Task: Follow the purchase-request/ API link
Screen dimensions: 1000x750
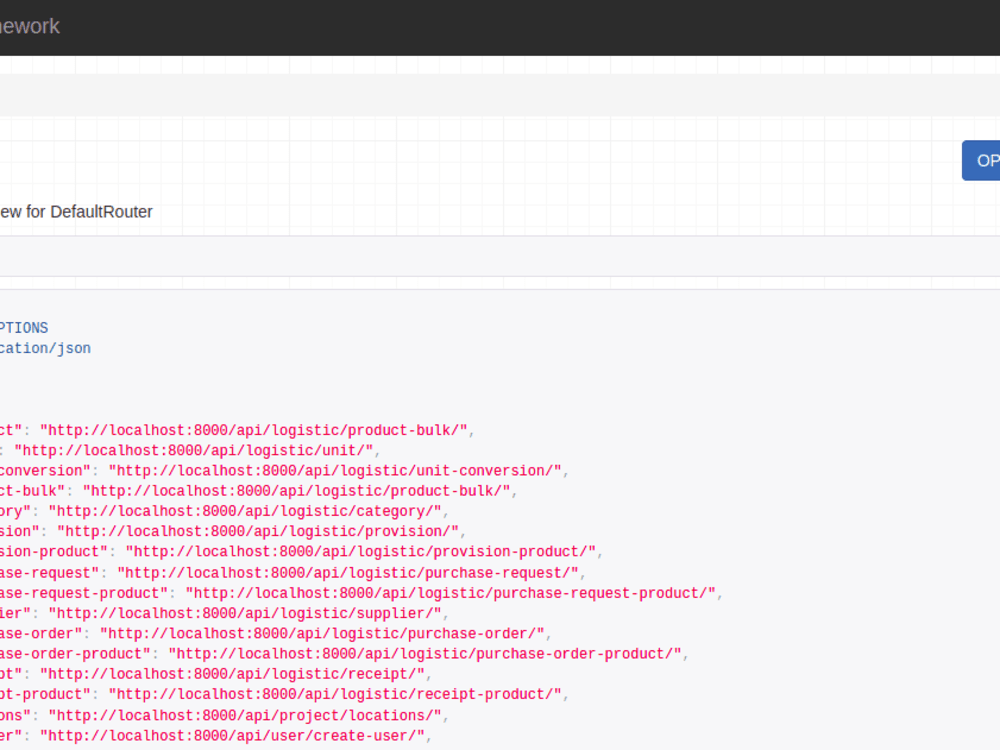Action: coord(348,573)
